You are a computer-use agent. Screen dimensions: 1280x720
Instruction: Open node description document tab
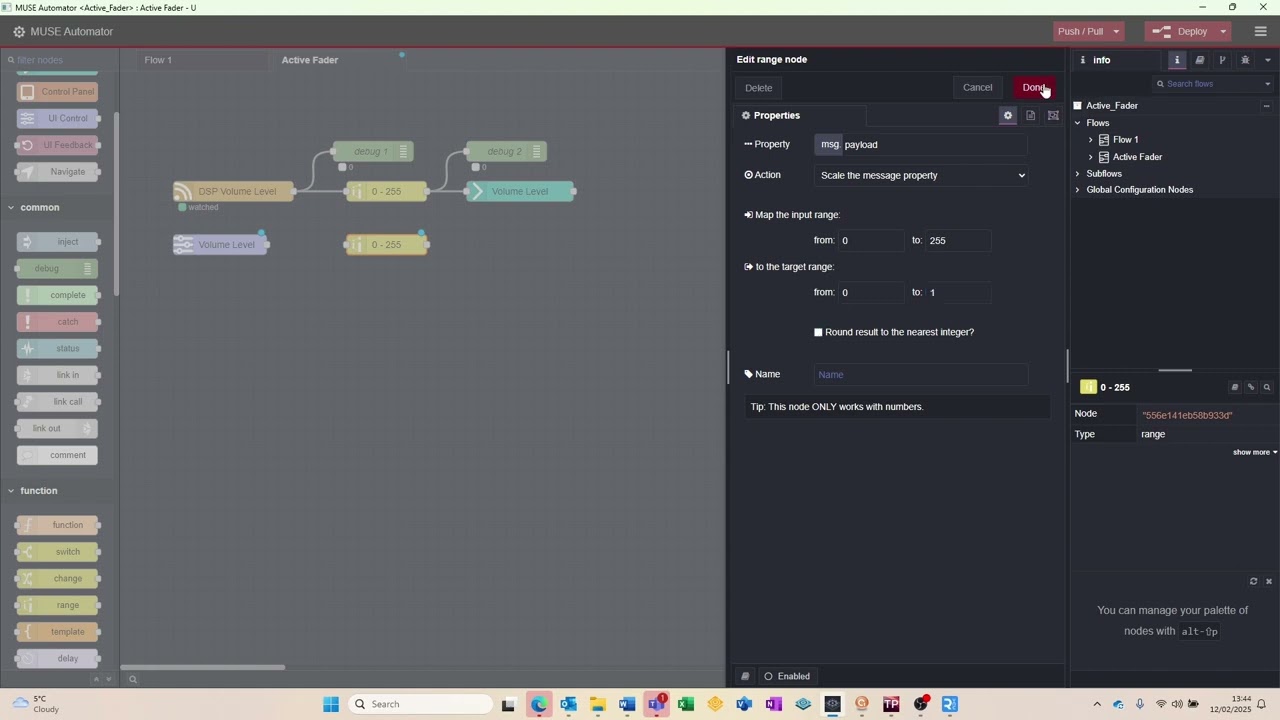[x=1030, y=116]
